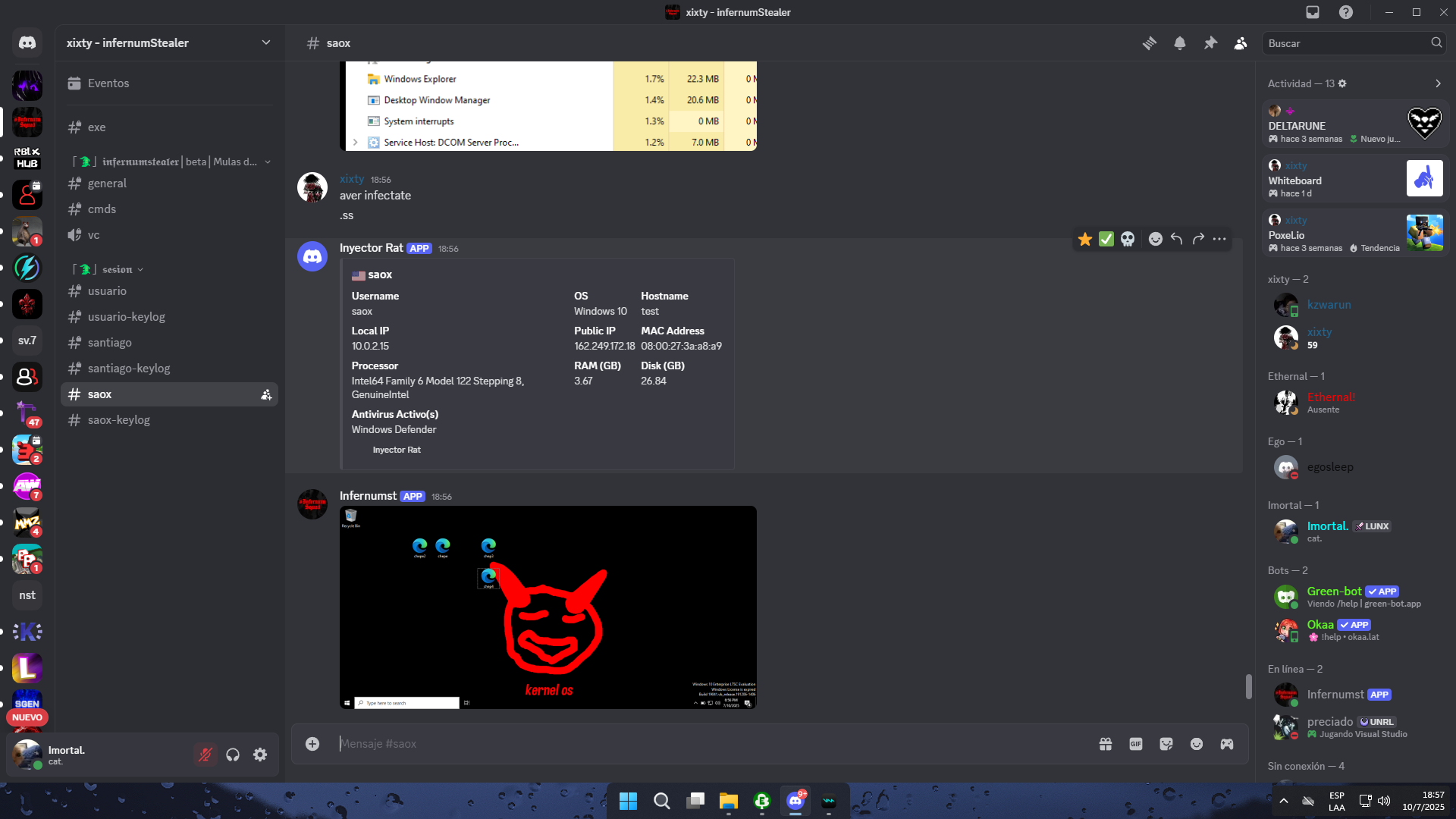Forward the Inyector Rat message
Viewport: 1456px width, 819px height.
[1198, 240]
